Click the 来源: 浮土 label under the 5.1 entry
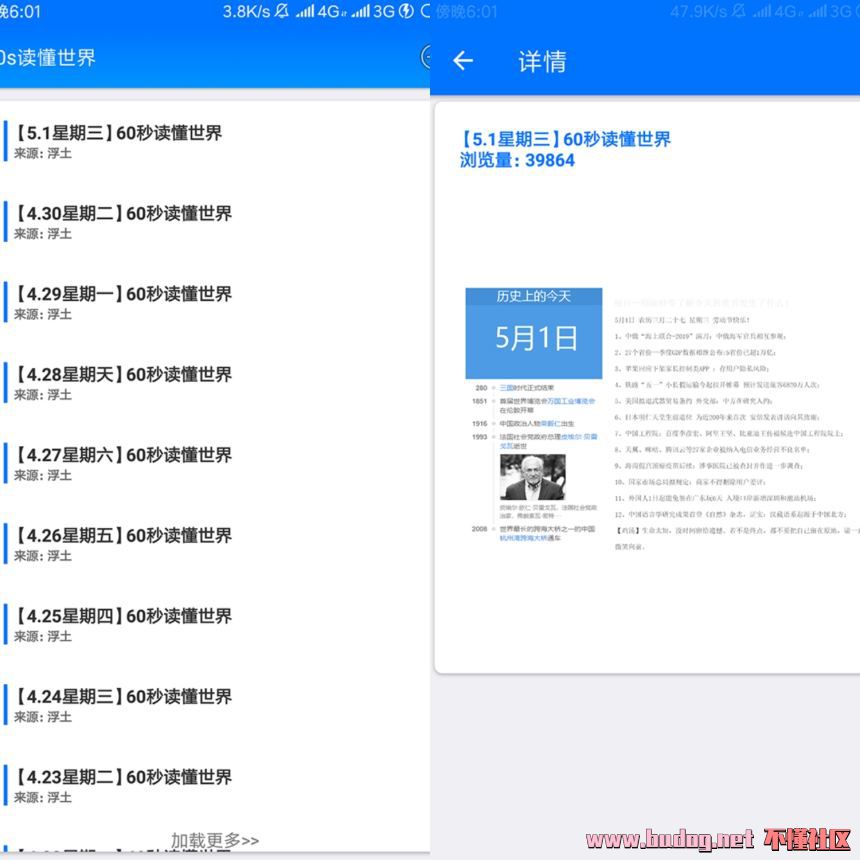The width and height of the screenshot is (860, 860). (43, 154)
